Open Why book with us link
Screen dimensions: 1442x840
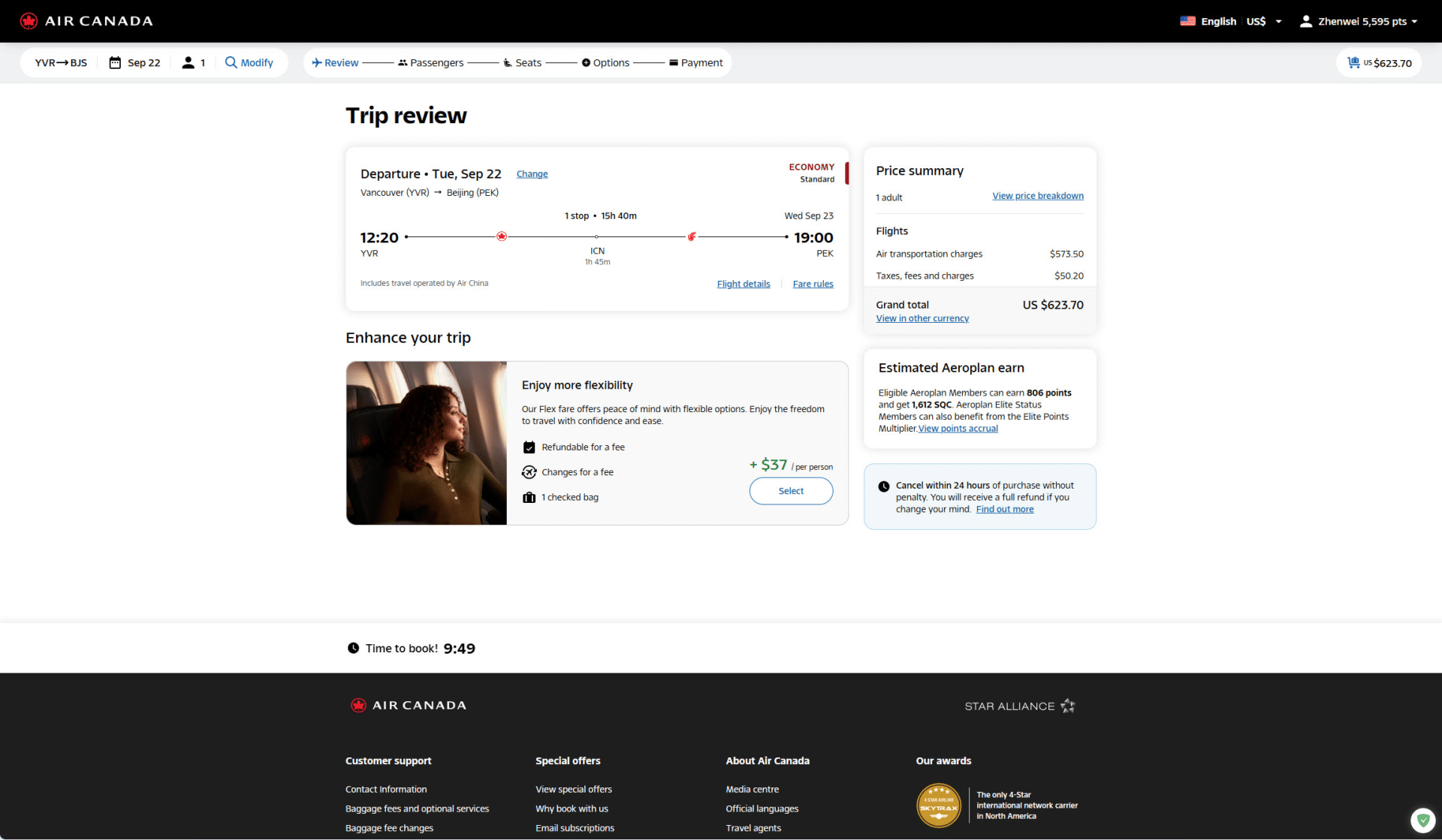(x=572, y=809)
